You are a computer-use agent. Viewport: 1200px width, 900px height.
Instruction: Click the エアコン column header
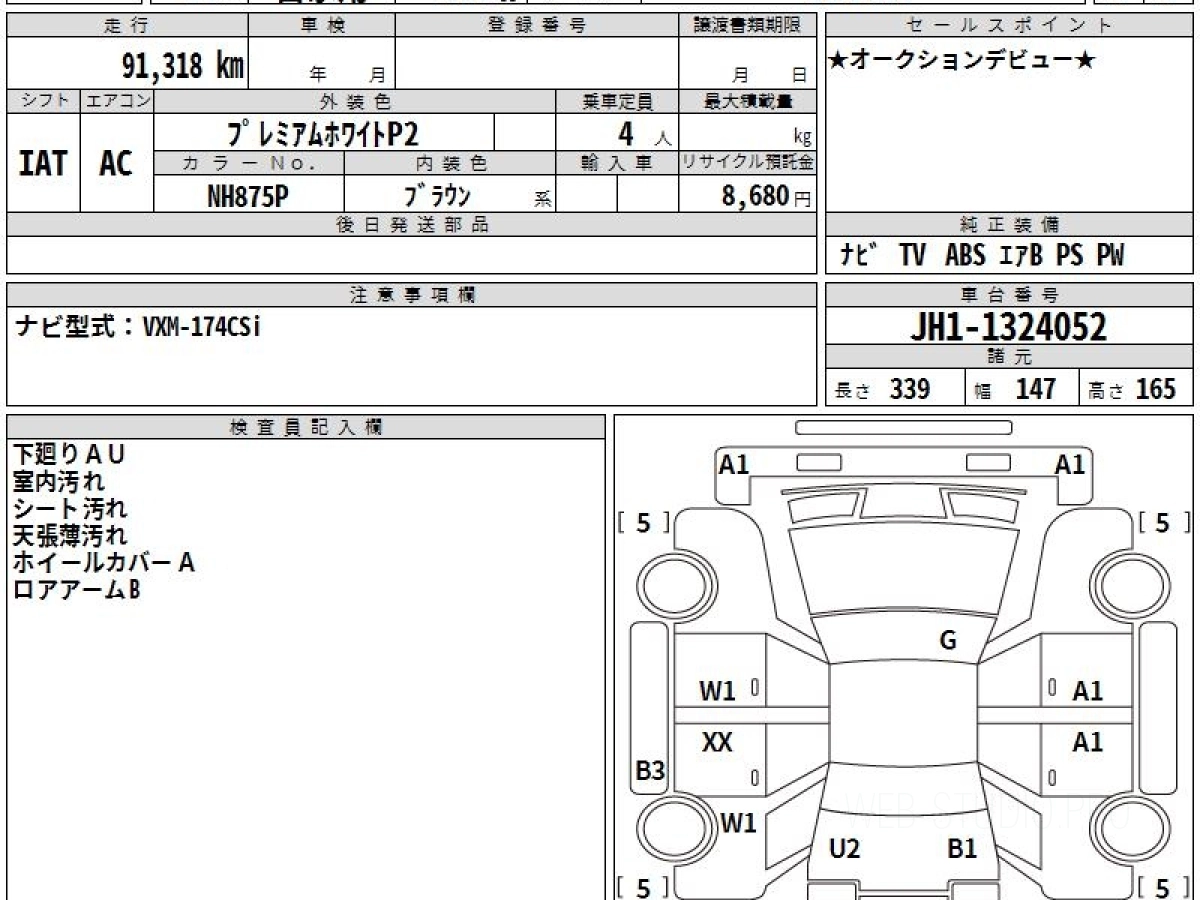coord(117,101)
